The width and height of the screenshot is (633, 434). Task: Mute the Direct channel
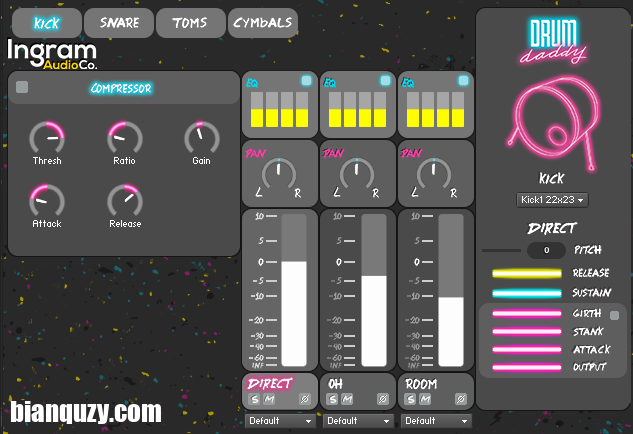[x=269, y=399]
